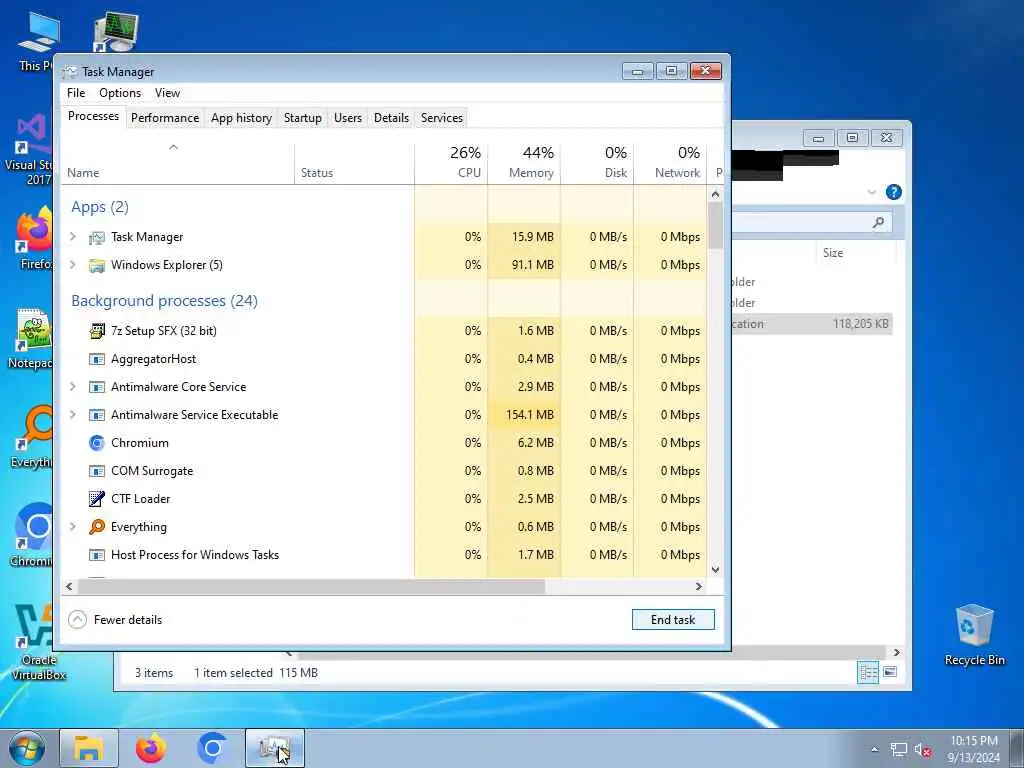Click the AggregatorHost process icon
Viewport: 1024px width, 768px height.
pyautogui.click(x=97, y=359)
